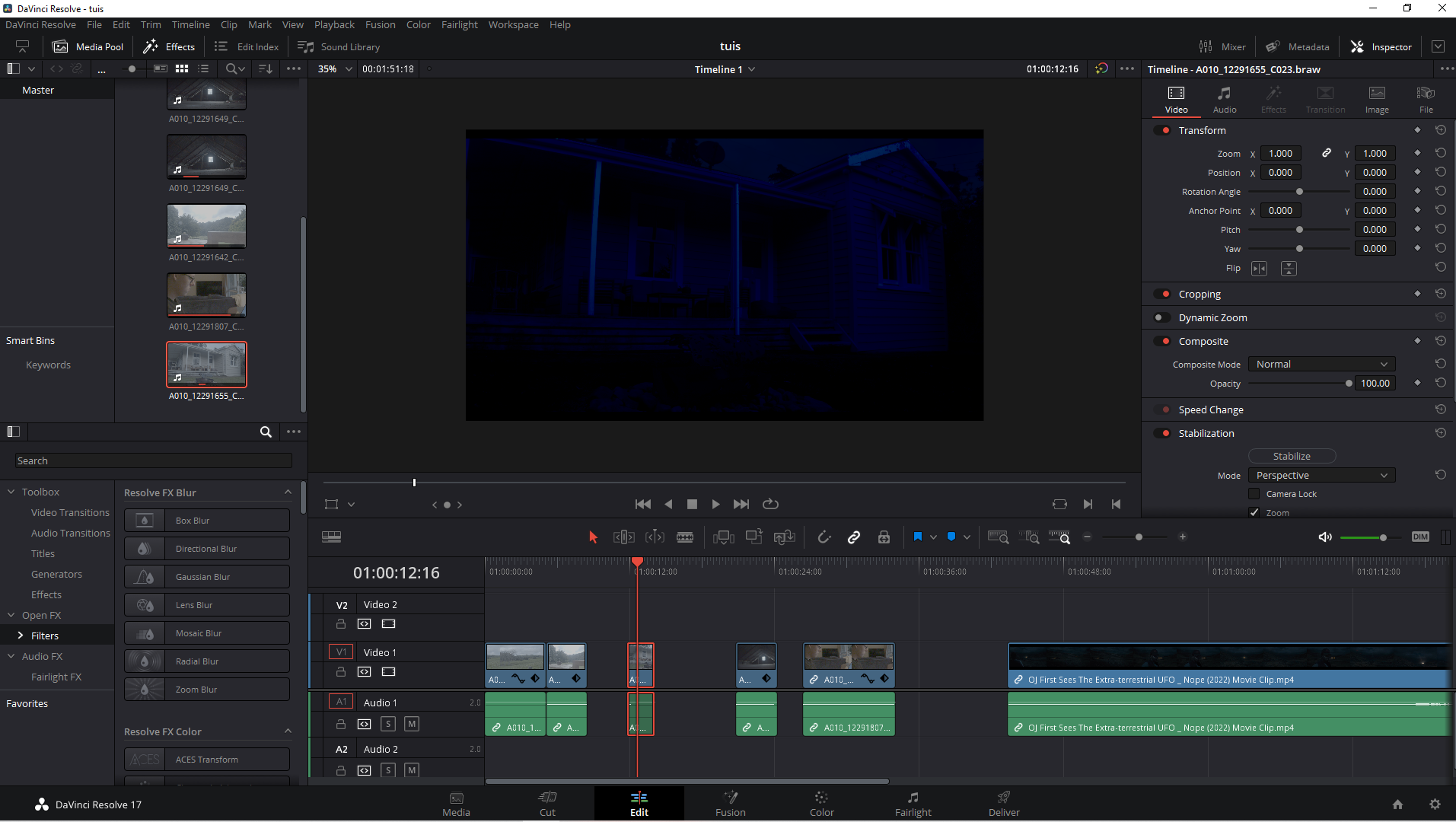Screen dimensions: 1456x822
Task: Click the Full Extent Zoom icon
Action: click(998, 537)
